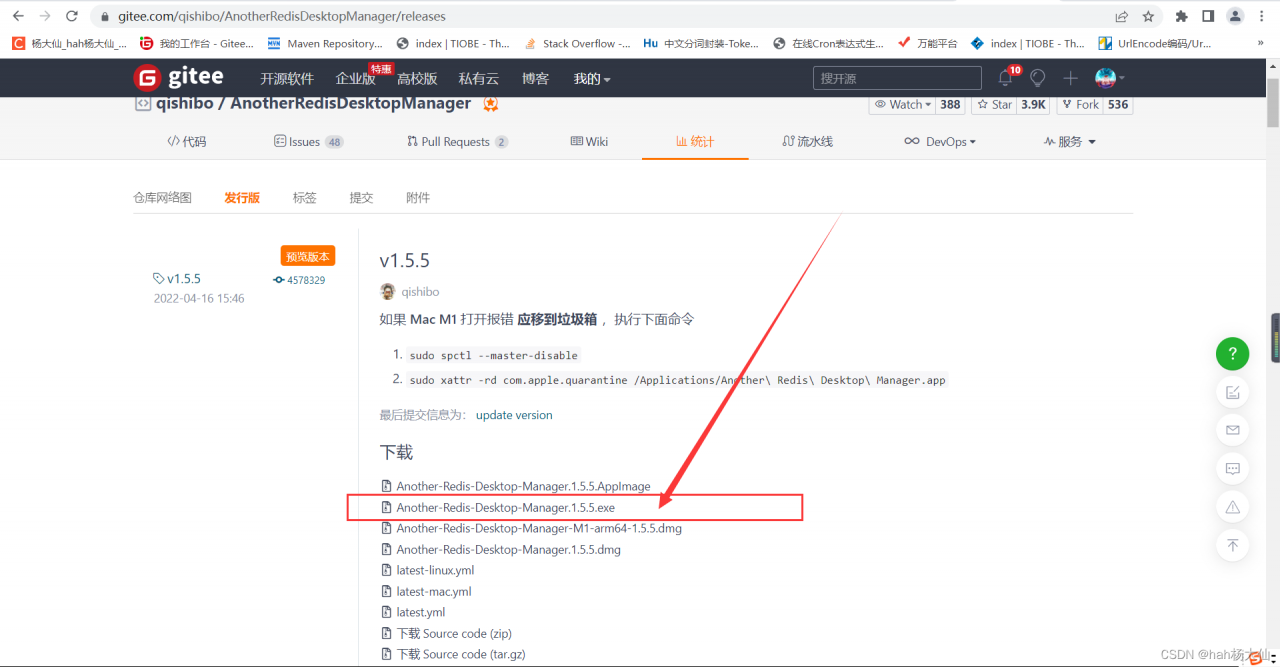This screenshot has height=667, width=1280.
Task: Click the floating envelope mail icon
Action: pos(1233,430)
